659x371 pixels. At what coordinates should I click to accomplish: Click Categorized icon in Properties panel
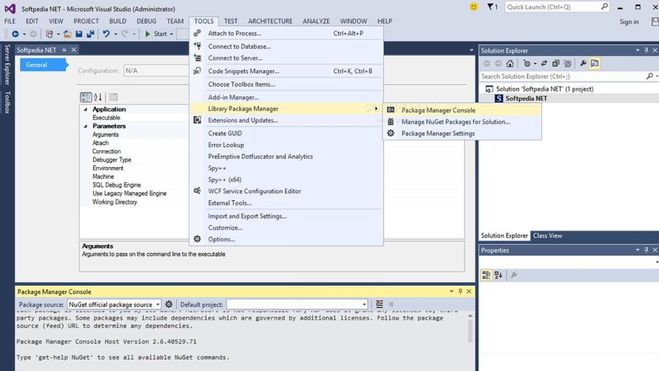[486, 275]
